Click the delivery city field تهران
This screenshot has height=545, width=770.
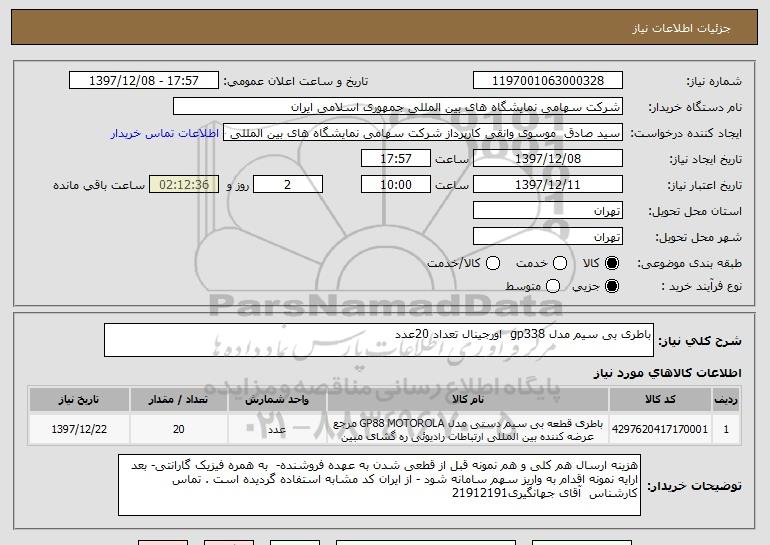548,237
